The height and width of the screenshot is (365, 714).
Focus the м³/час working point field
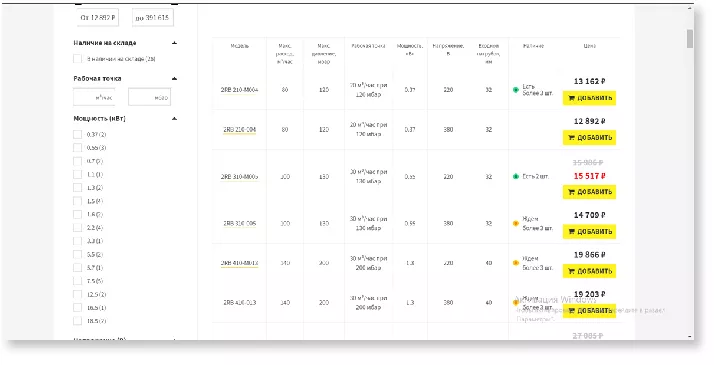(94, 97)
